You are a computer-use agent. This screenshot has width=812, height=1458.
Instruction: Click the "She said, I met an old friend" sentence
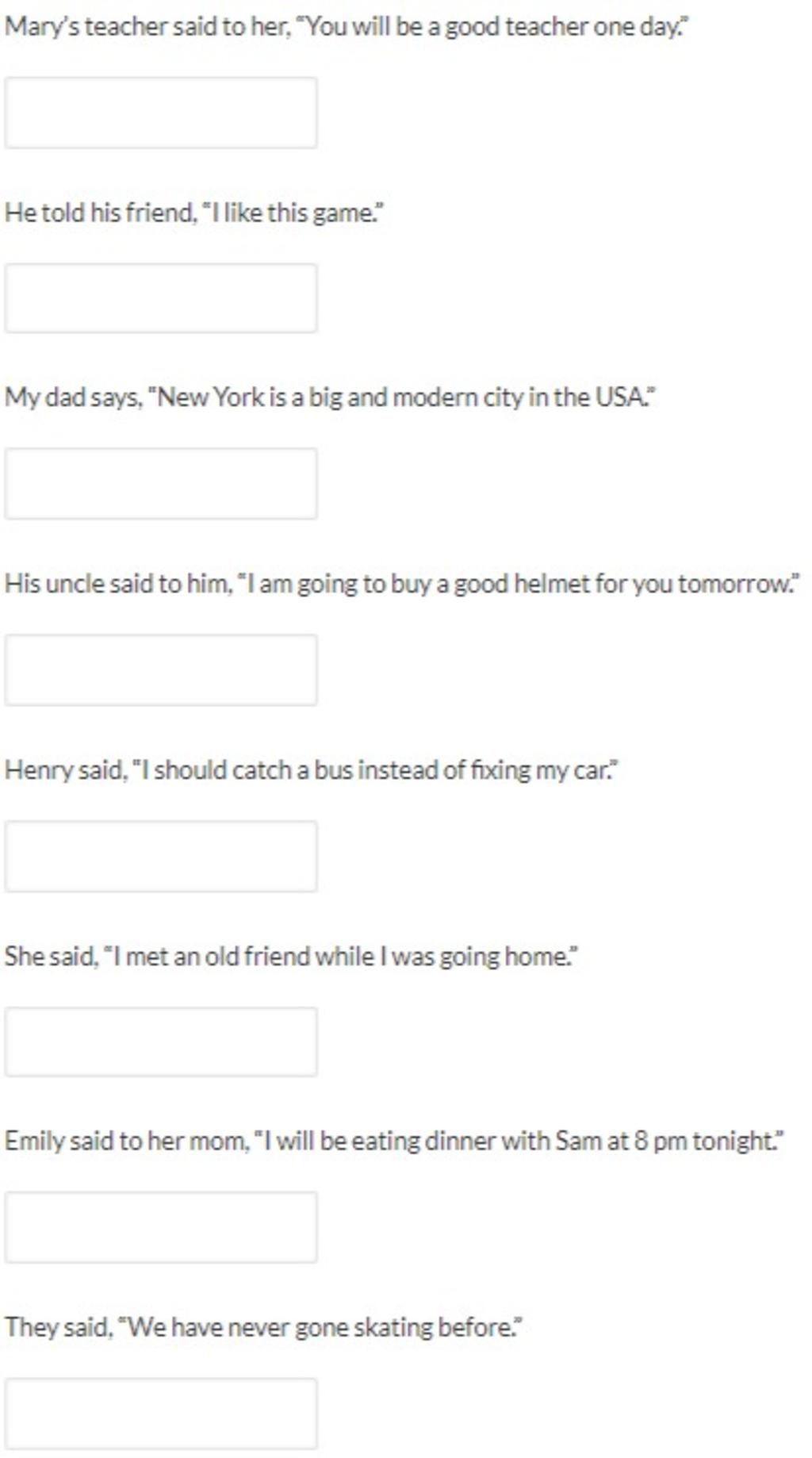click(x=292, y=957)
